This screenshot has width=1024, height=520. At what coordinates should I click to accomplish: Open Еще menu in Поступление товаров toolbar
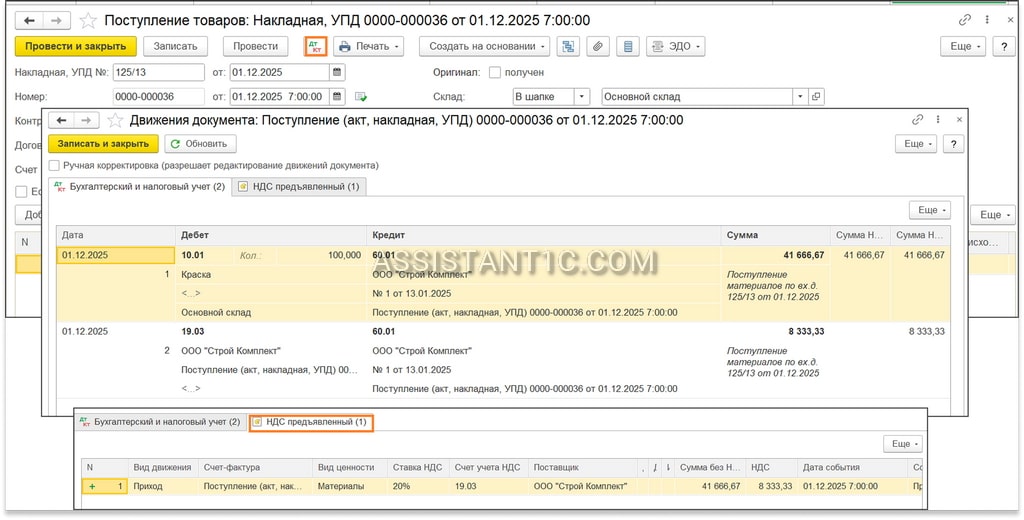pos(963,46)
